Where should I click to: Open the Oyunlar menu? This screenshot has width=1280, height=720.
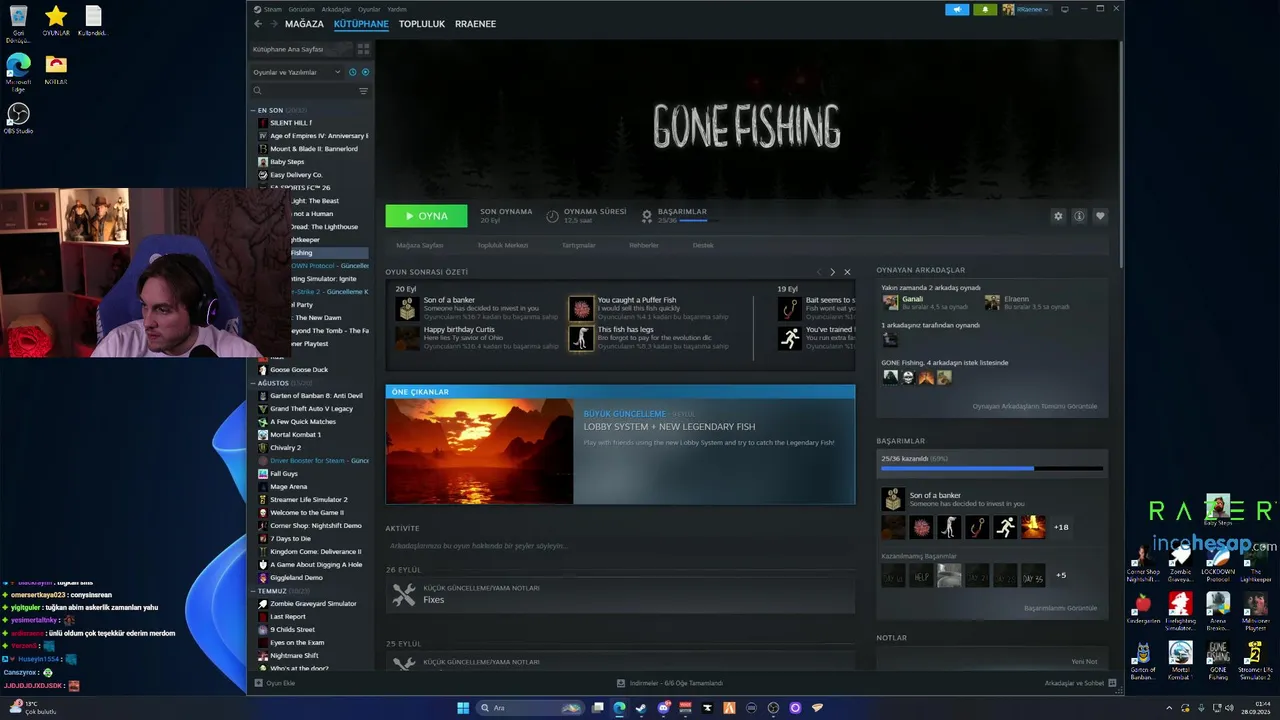(x=369, y=9)
